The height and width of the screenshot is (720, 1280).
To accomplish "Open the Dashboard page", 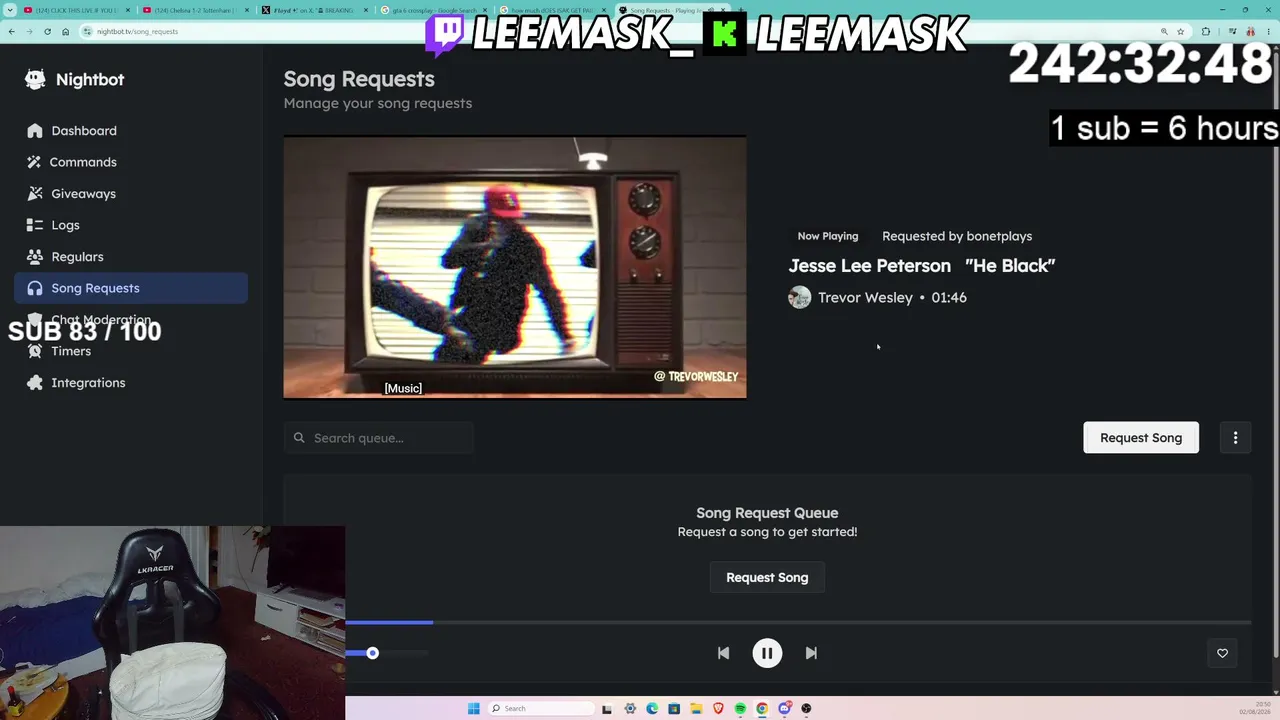I will pos(131,131).
